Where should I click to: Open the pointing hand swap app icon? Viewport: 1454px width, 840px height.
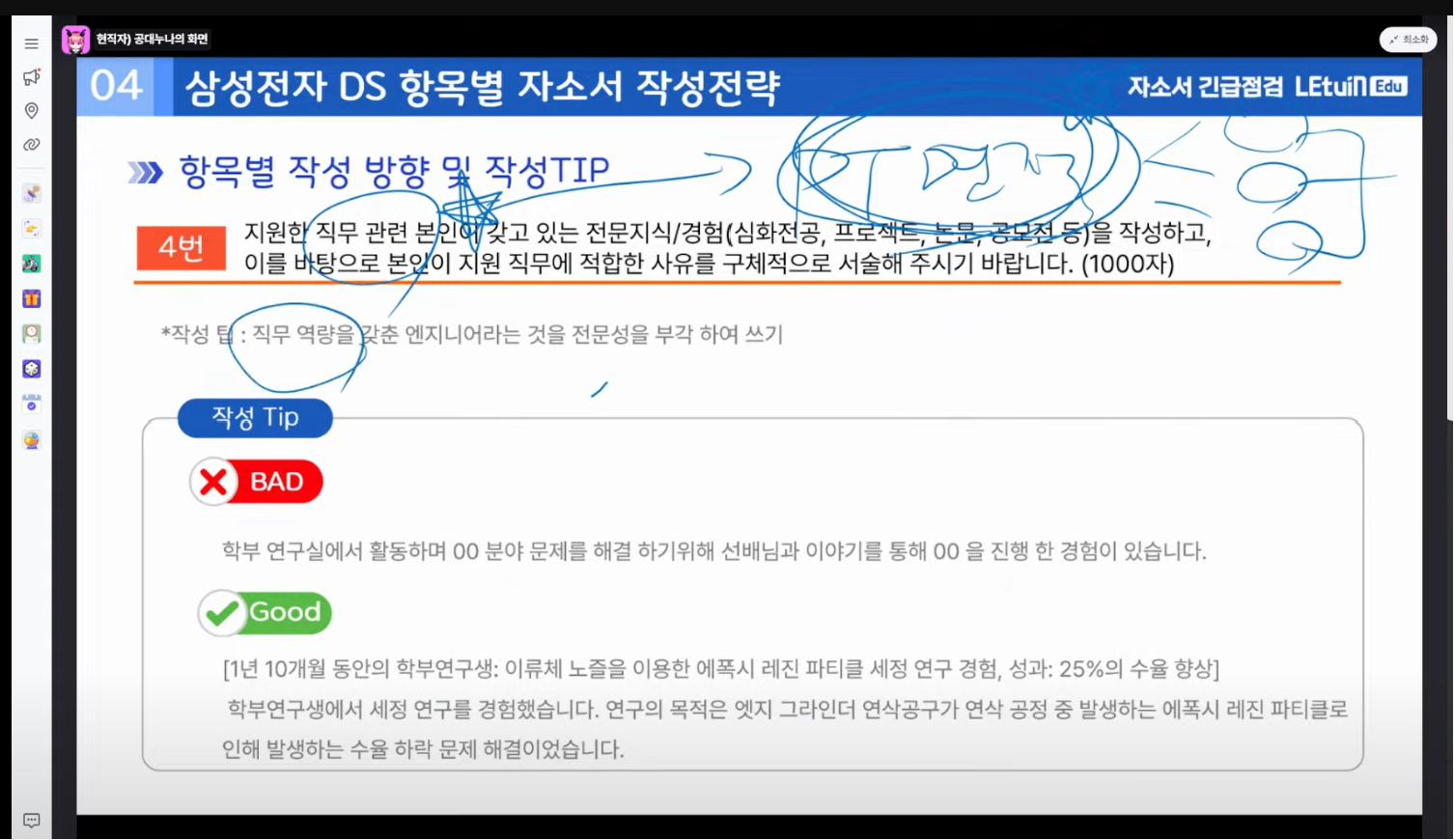coord(32,229)
